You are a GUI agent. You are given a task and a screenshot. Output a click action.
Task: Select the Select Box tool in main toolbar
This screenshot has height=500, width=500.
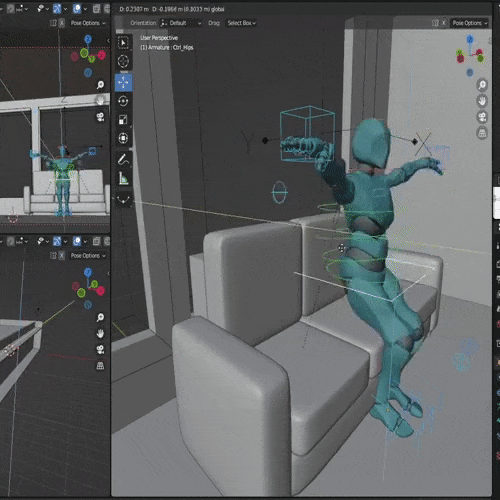pos(123,43)
